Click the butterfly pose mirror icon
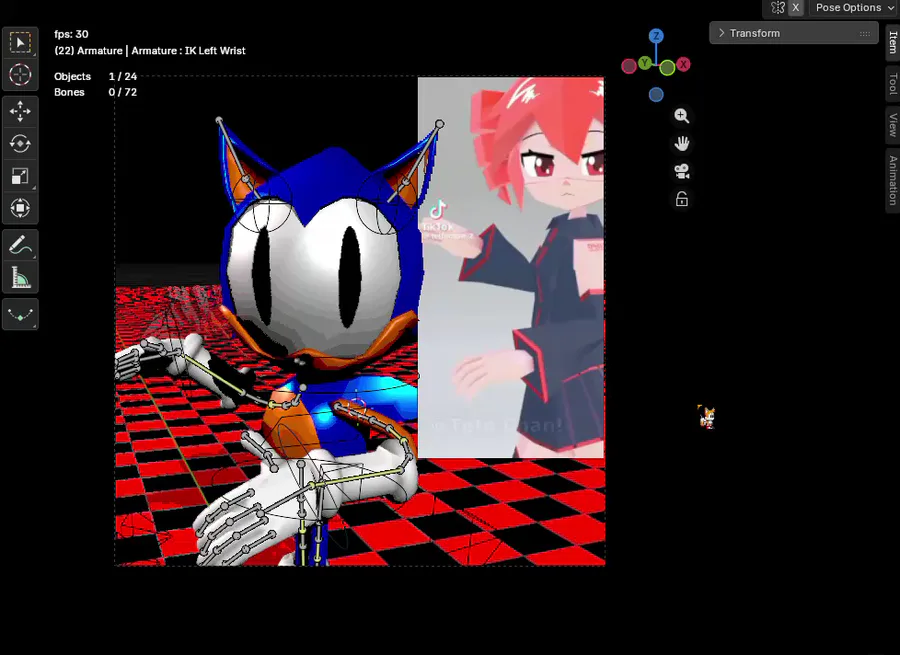Viewport: 900px width, 655px height. (x=778, y=7)
